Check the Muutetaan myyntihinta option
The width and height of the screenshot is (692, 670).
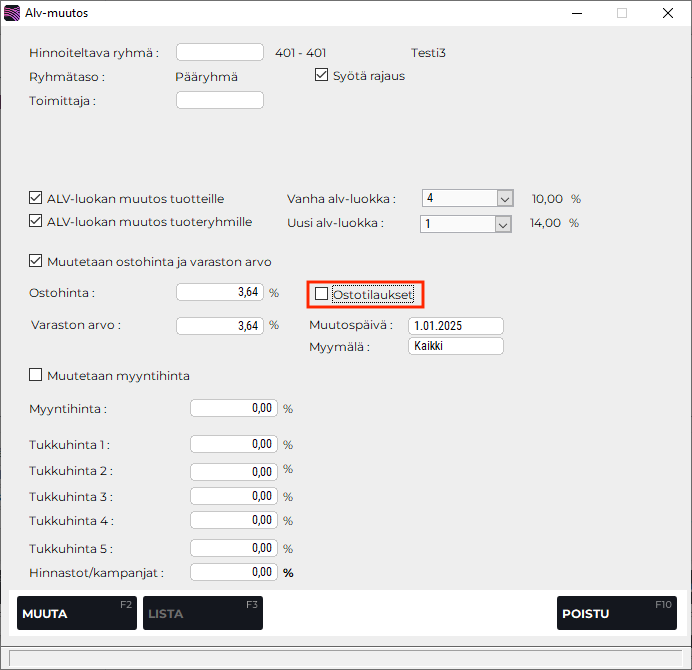click(x=37, y=376)
